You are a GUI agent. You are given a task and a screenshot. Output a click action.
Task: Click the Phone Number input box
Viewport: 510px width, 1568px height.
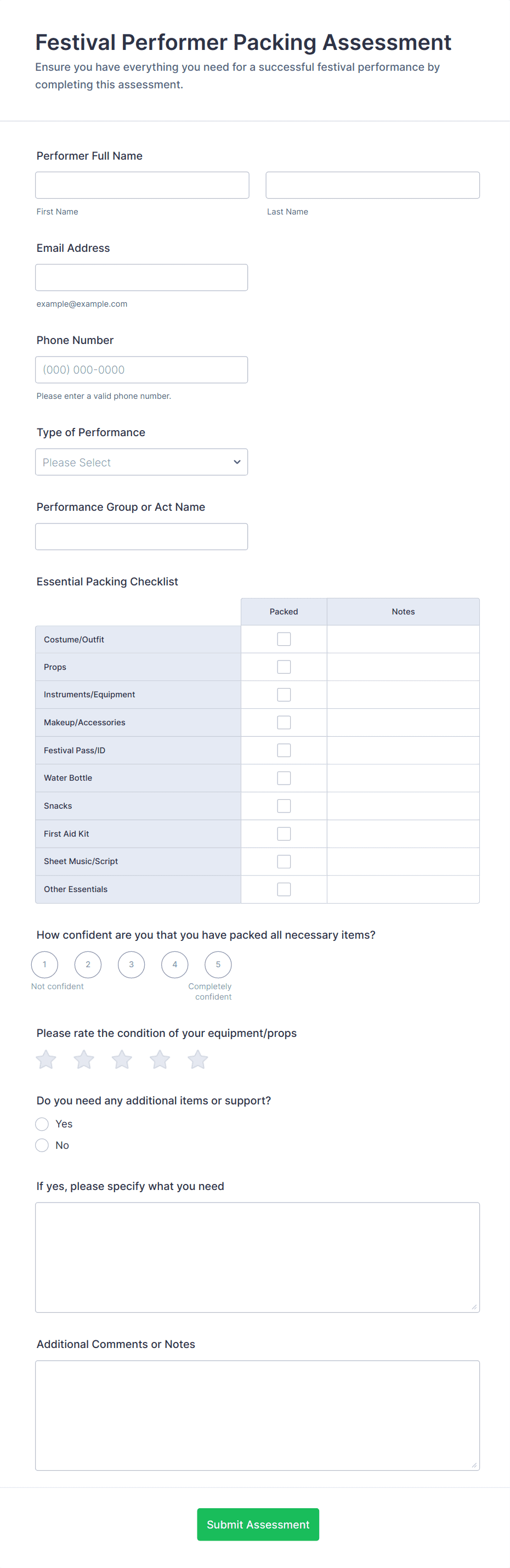(x=141, y=369)
